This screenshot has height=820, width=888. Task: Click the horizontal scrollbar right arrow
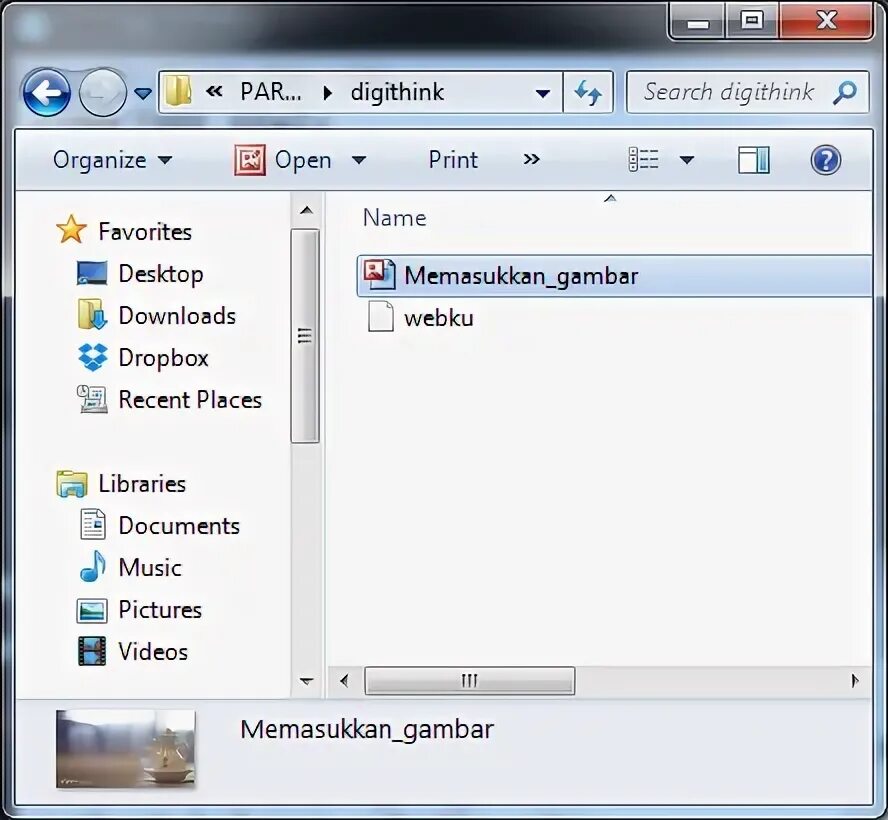855,680
